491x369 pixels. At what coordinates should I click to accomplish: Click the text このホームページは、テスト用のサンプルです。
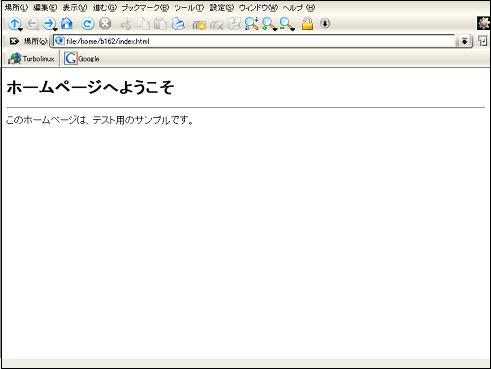click(100, 120)
